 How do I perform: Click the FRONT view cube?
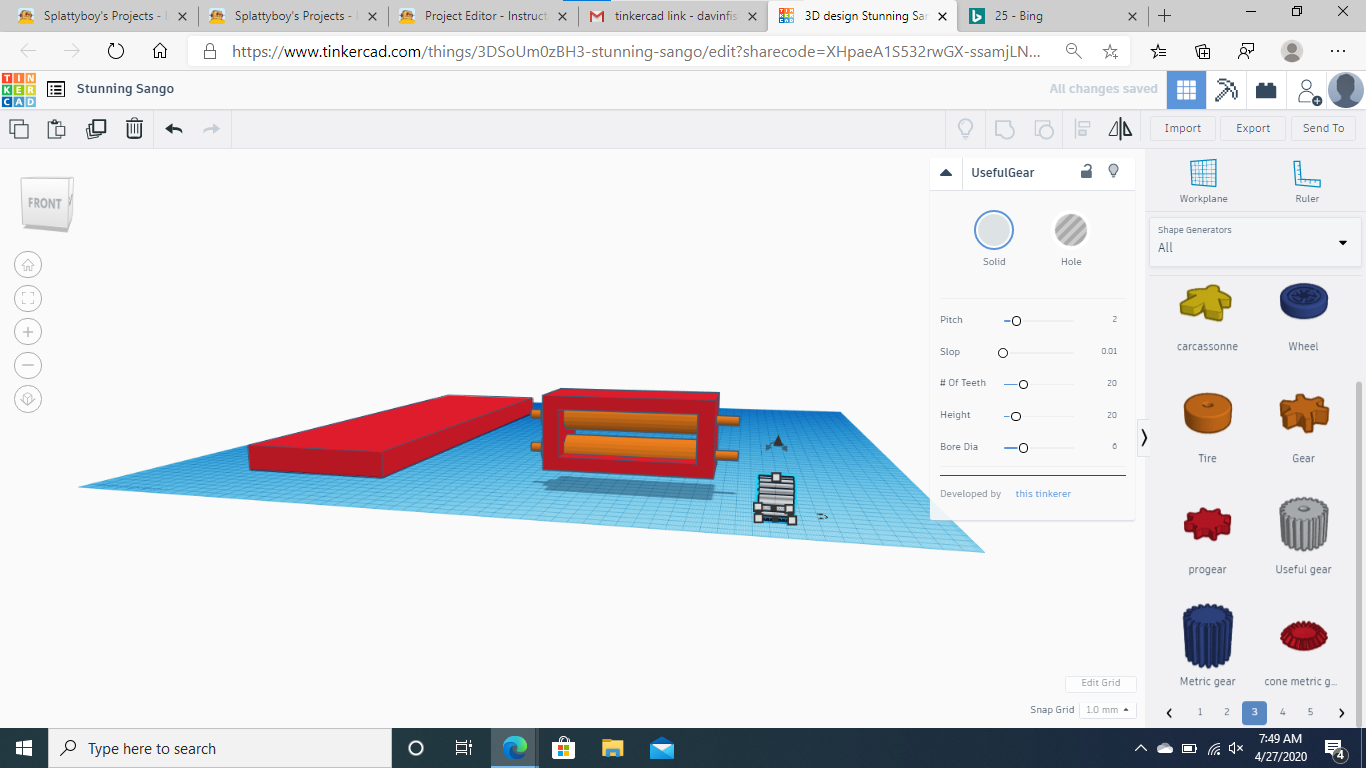46,203
